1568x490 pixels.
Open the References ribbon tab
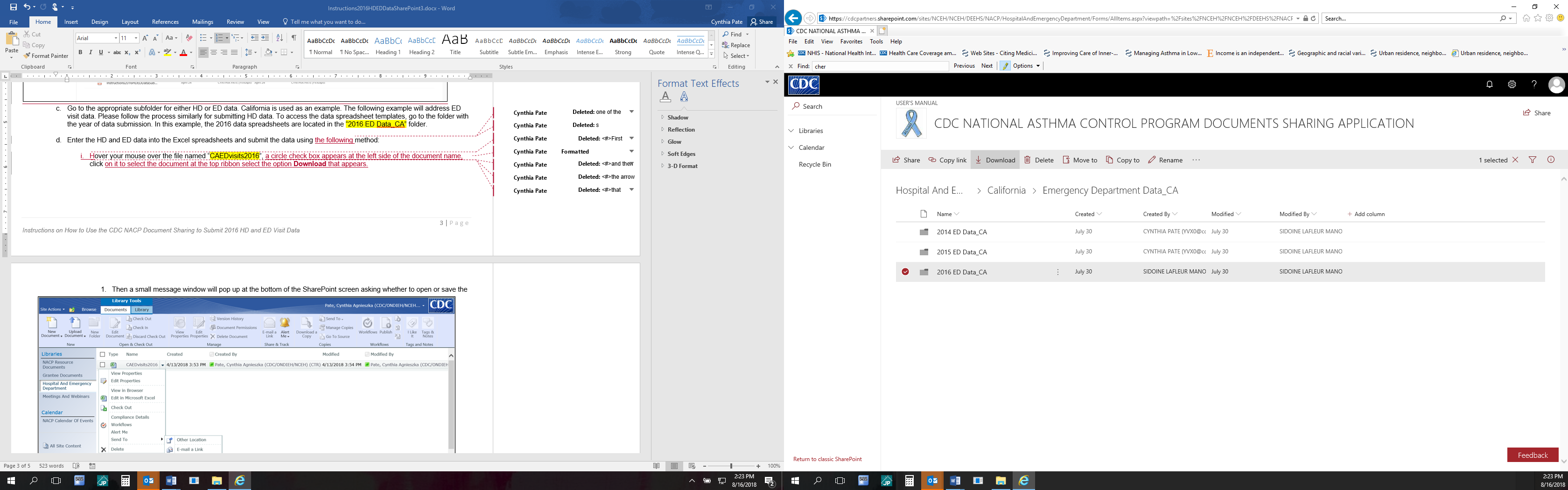(x=165, y=22)
